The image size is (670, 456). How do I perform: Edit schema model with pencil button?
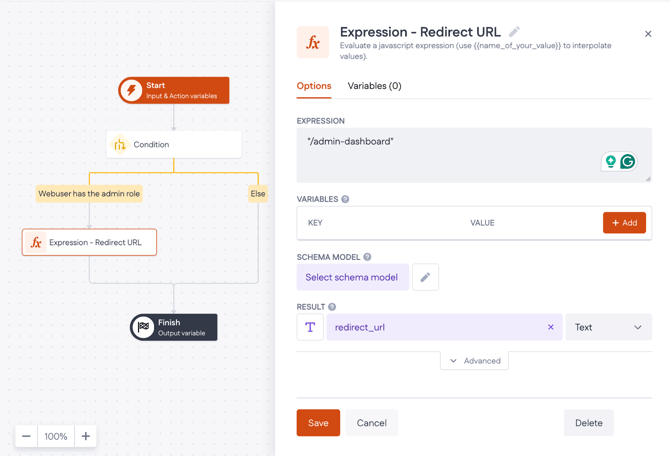(425, 277)
